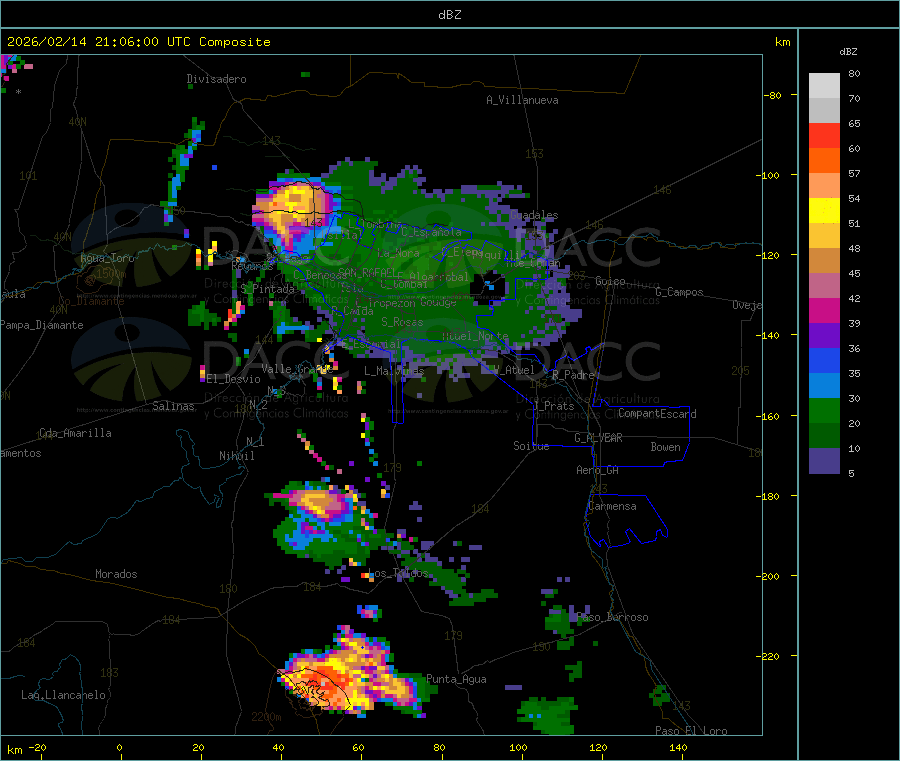Click the 'km' label at the bottom left
The height and width of the screenshot is (761, 900).
15,750
